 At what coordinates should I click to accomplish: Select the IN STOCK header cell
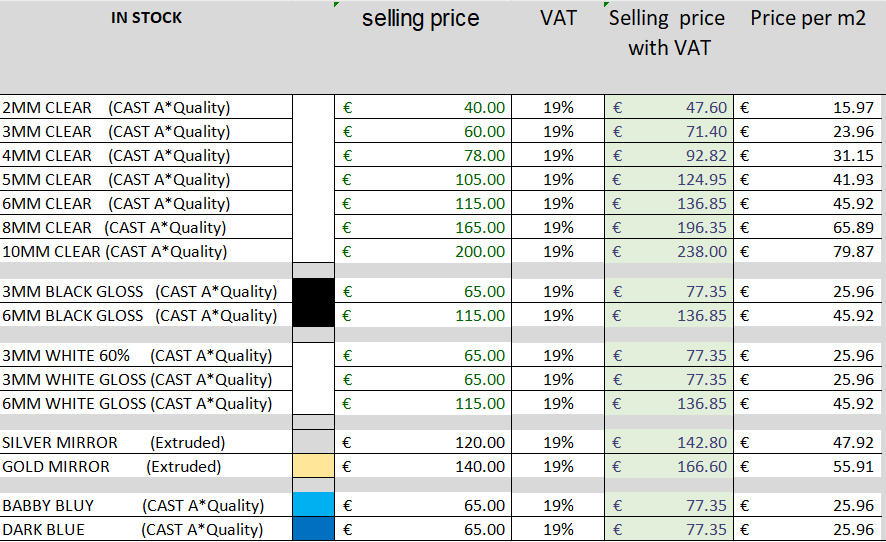(x=147, y=19)
